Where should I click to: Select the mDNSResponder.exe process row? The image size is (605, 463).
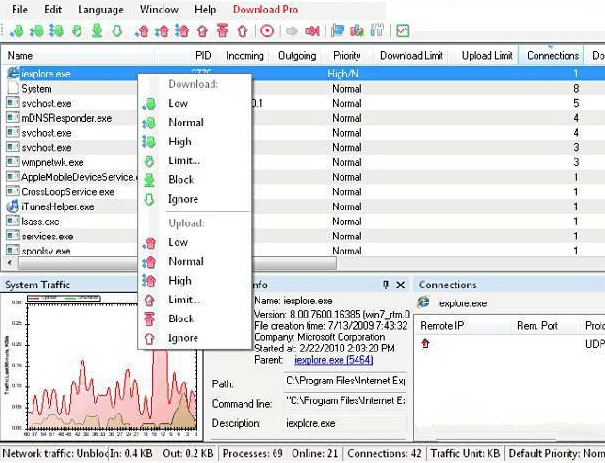coord(302,118)
